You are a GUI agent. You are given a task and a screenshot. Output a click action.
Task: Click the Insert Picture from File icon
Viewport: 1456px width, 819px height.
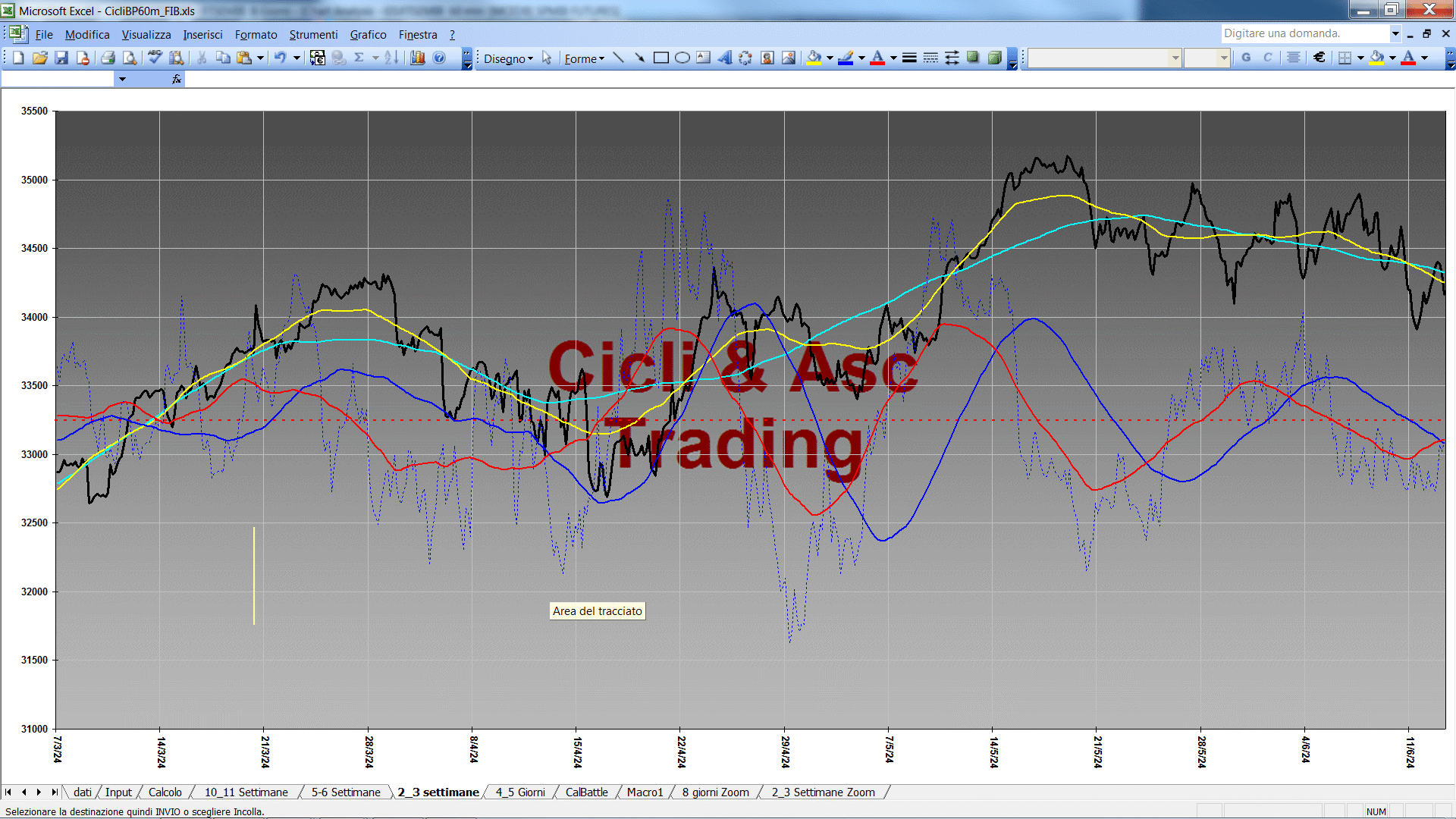coord(789,58)
